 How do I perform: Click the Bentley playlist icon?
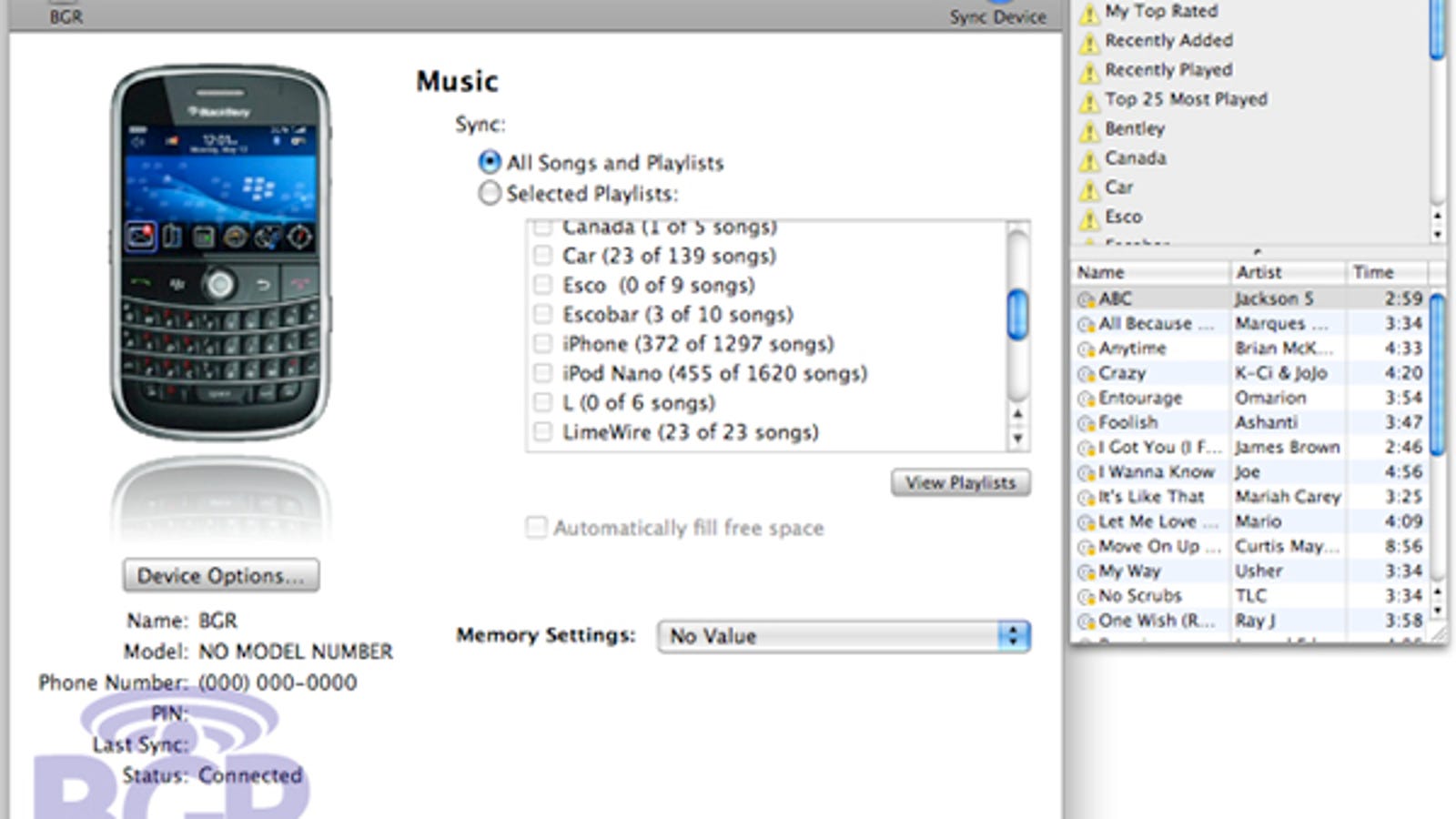tap(1088, 130)
